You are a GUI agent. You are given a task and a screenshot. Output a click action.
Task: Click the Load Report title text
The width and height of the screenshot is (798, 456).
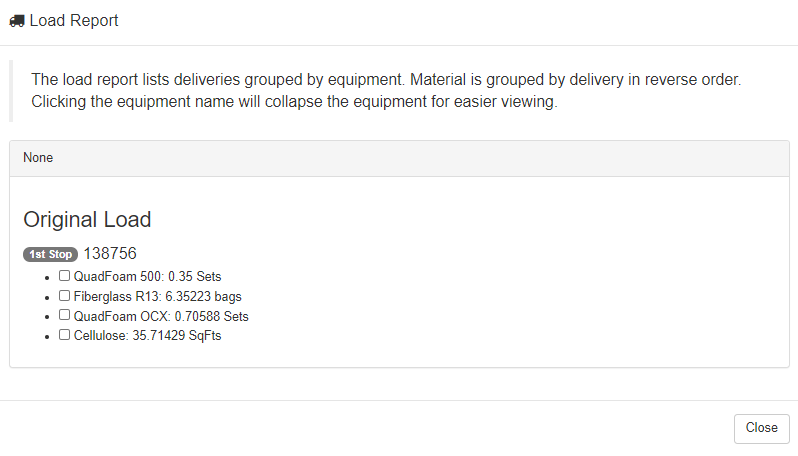(x=74, y=21)
